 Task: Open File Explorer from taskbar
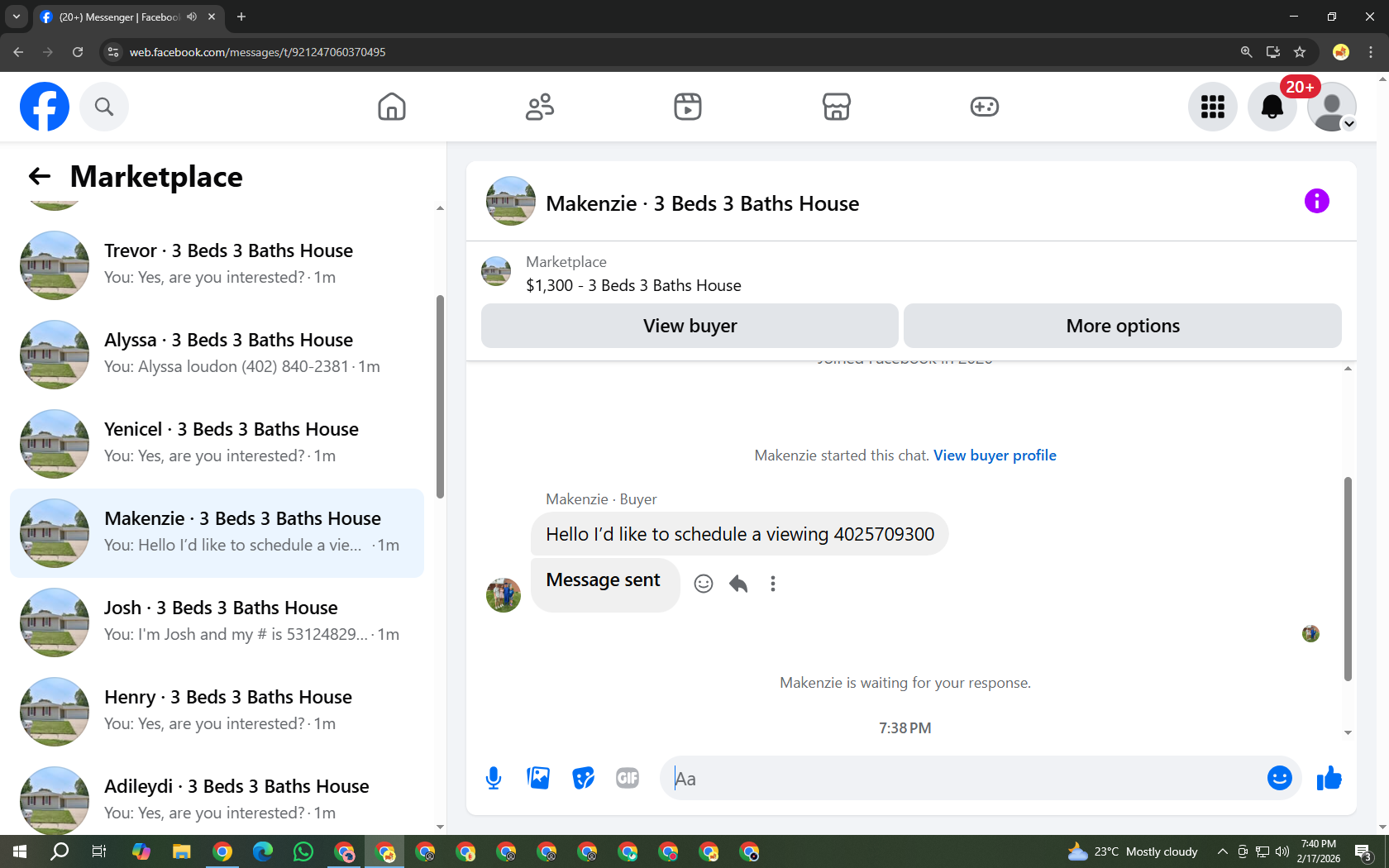coord(182,851)
